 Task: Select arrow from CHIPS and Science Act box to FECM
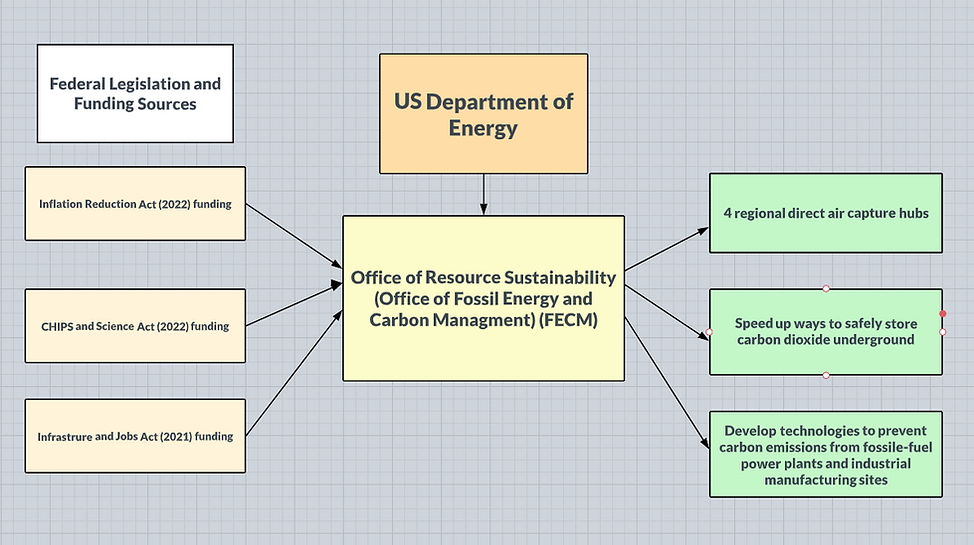coord(294,305)
